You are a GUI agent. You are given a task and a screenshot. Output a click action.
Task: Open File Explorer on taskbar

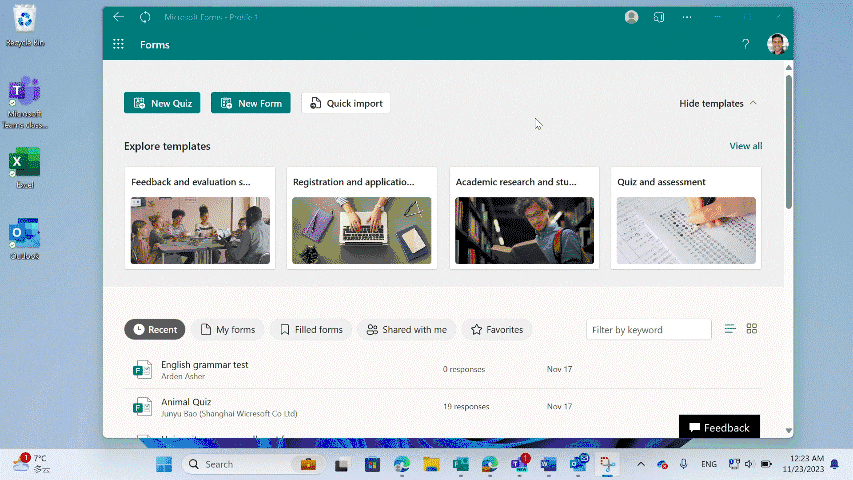pos(431,465)
